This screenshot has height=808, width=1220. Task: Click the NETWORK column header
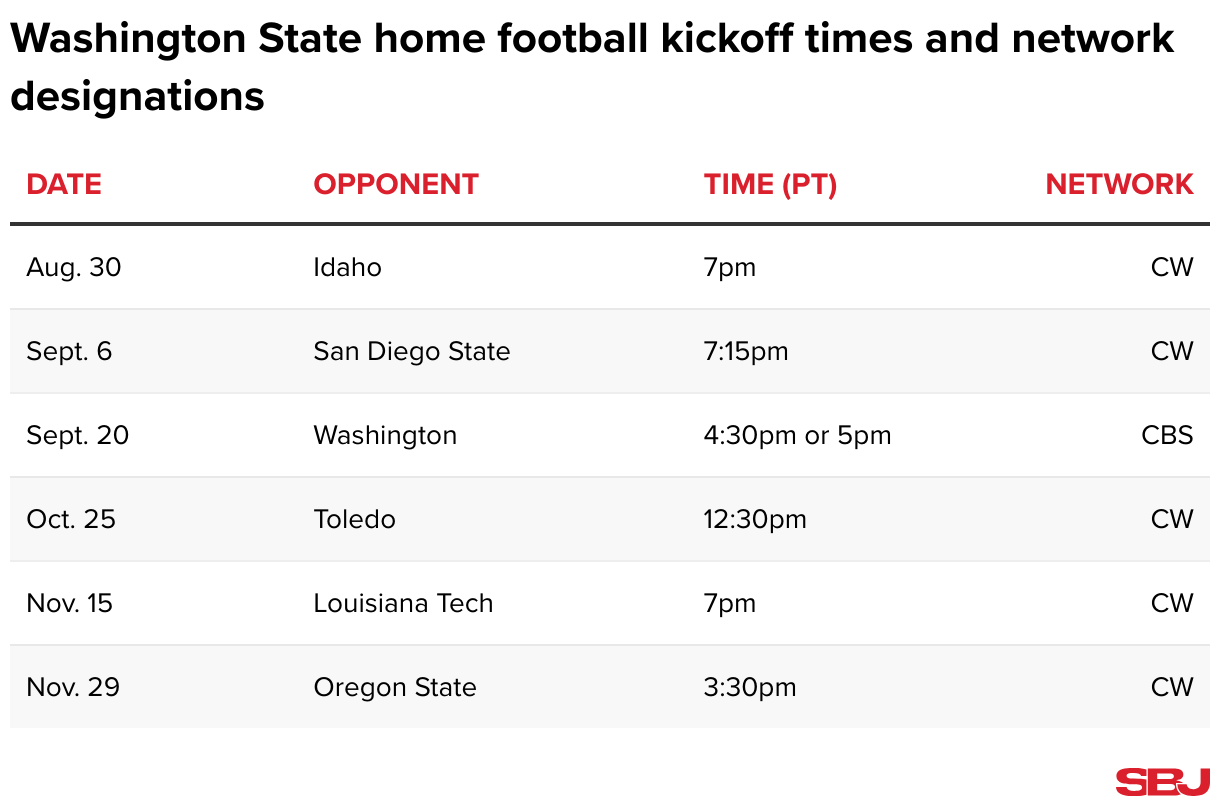pyautogui.click(x=1119, y=184)
